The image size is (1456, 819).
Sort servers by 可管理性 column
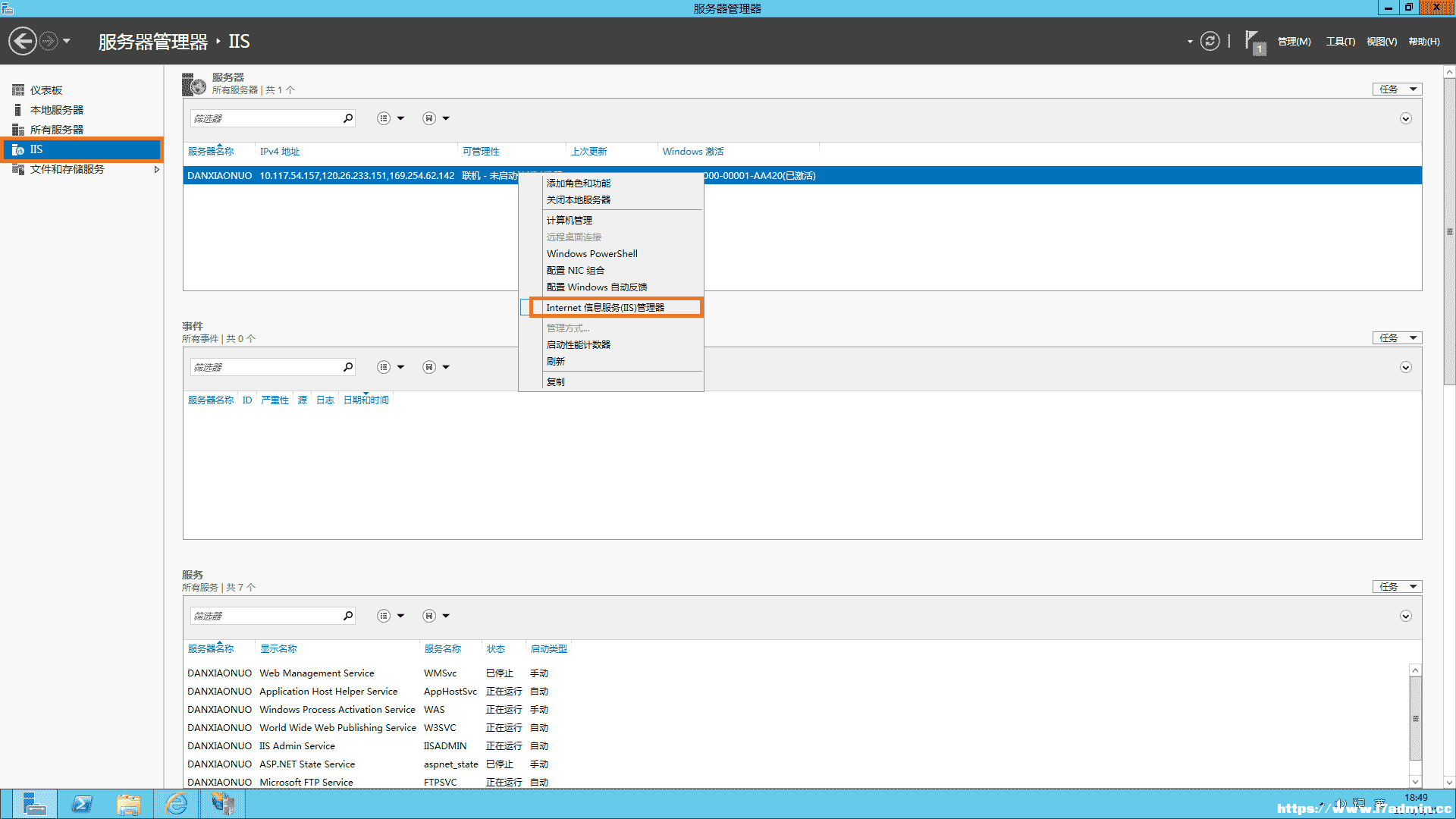point(481,152)
